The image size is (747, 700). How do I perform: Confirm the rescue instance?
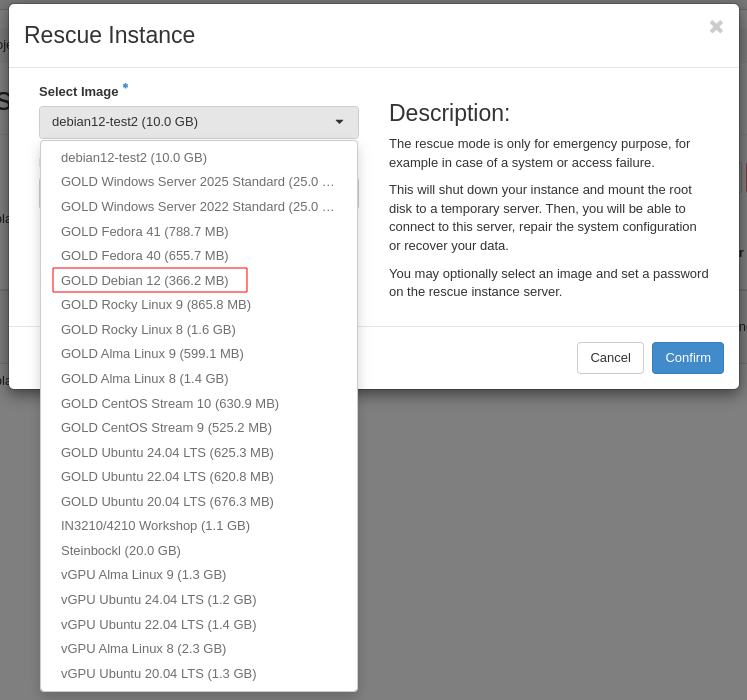tap(688, 358)
